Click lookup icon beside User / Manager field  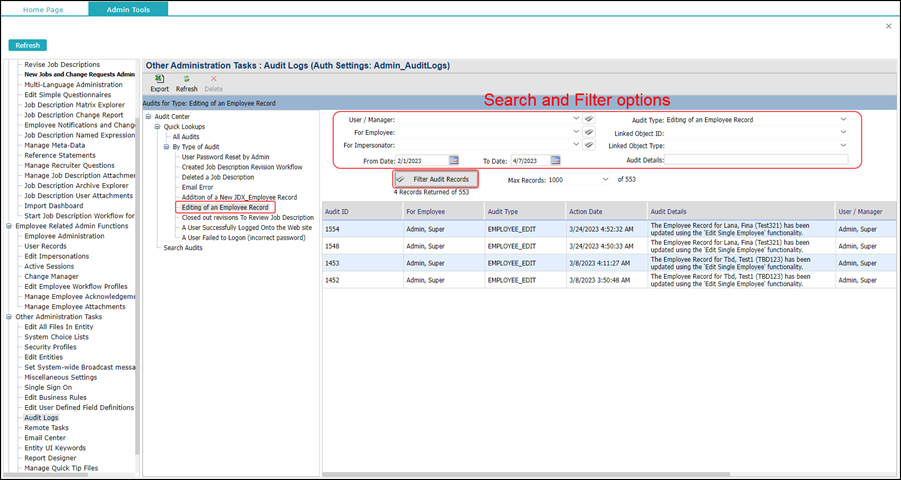pyautogui.click(x=588, y=120)
